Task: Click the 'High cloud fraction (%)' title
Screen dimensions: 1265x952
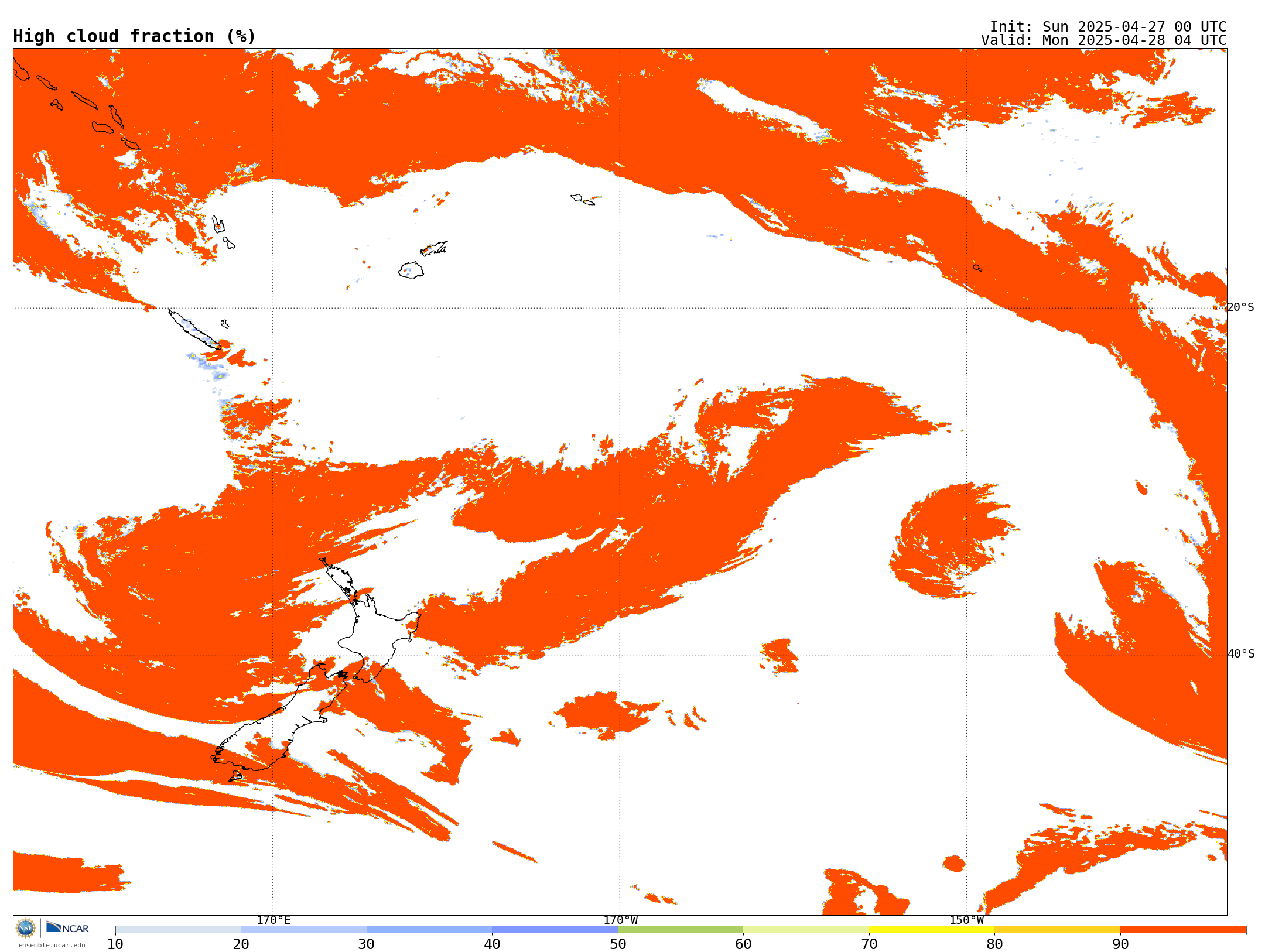Action: coord(135,36)
